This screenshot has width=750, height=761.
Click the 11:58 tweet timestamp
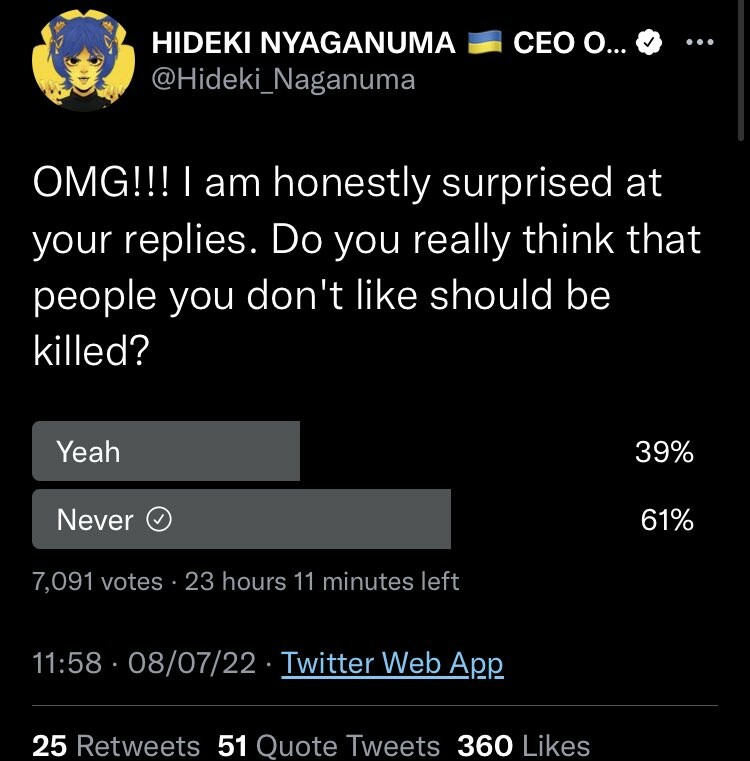(x=67, y=663)
